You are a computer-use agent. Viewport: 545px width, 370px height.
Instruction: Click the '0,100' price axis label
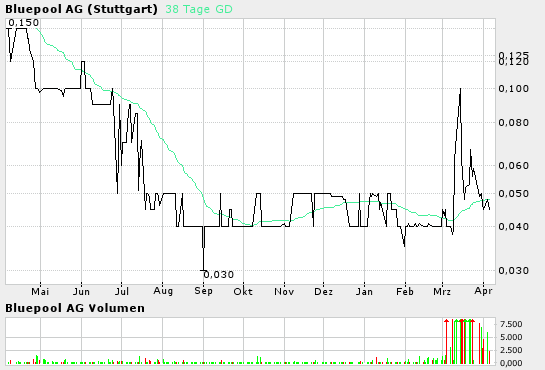(513, 89)
